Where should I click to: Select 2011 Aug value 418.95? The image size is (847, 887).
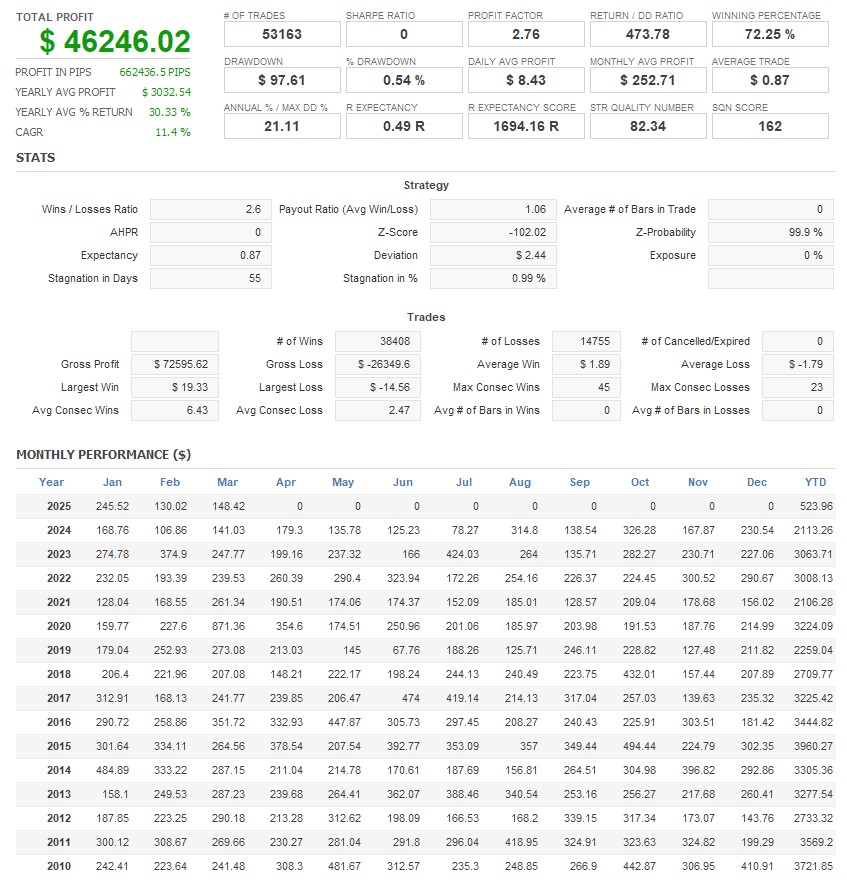521,843
